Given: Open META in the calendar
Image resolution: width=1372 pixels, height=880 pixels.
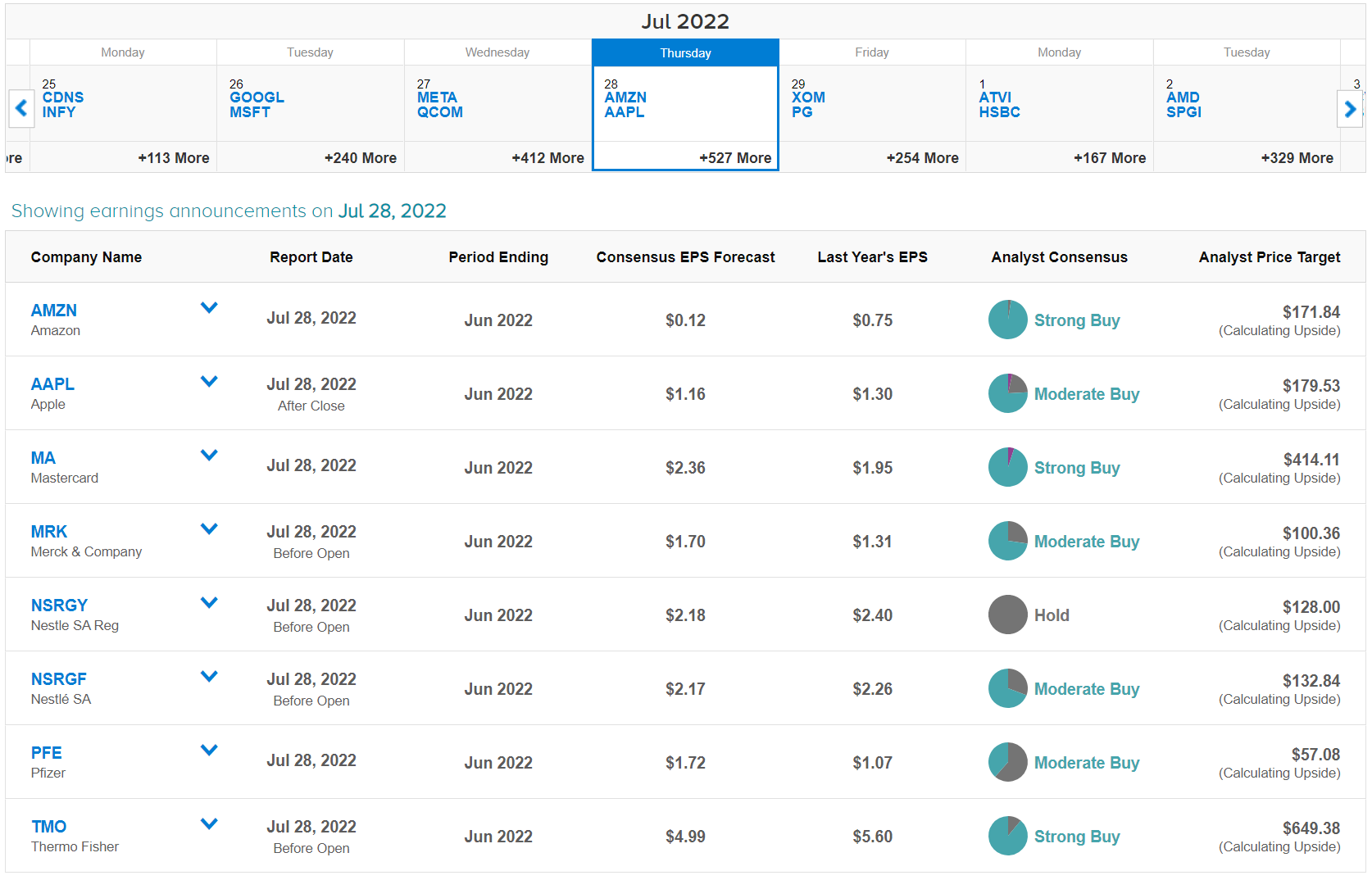Looking at the screenshot, I should [x=438, y=98].
